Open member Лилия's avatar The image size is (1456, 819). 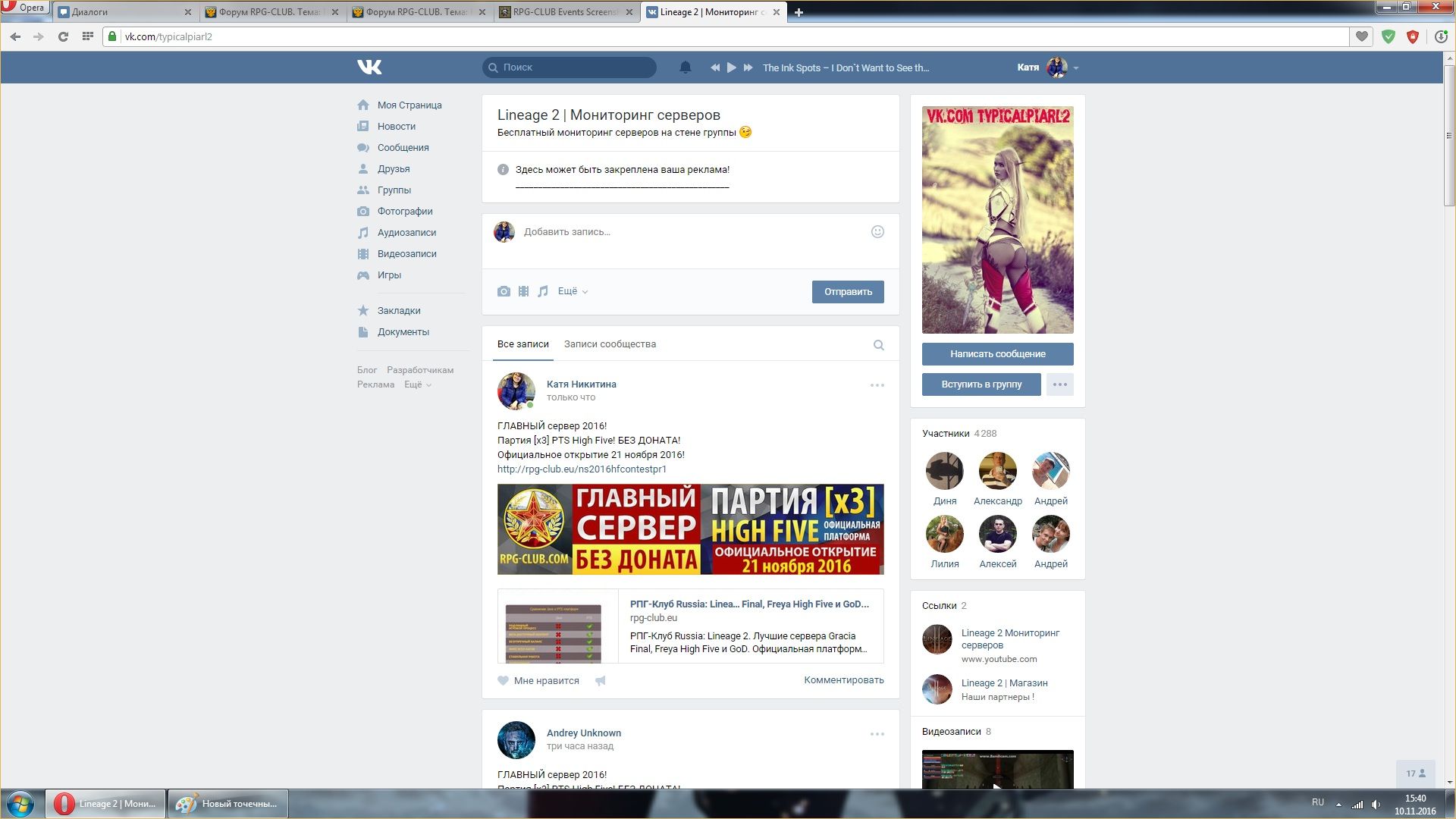pos(945,534)
